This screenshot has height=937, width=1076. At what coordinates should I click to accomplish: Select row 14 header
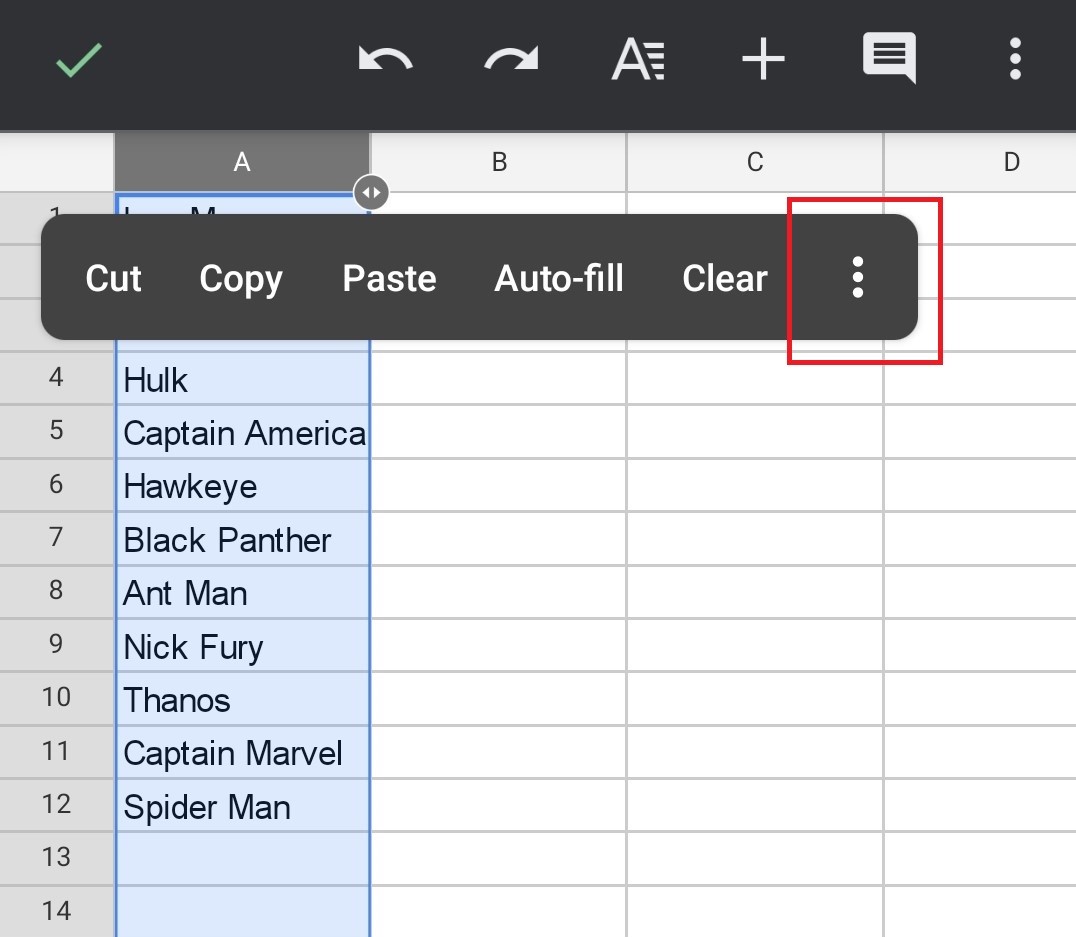click(56, 912)
